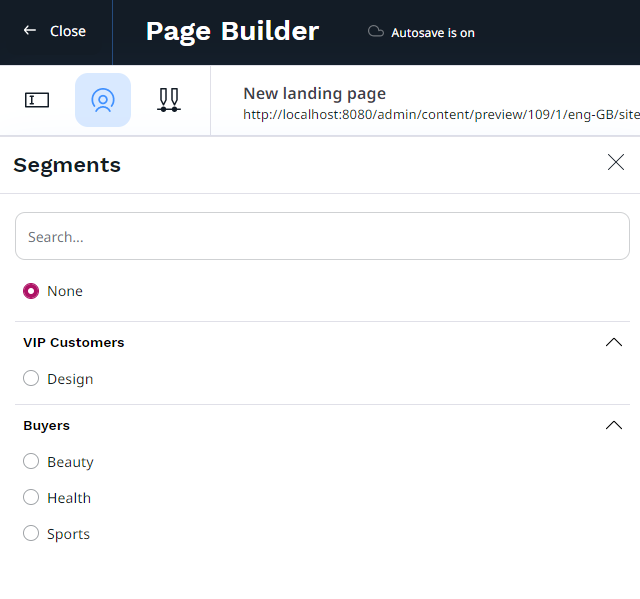Click the Buyers group header
This screenshot has height=599, width=640.
47,425
